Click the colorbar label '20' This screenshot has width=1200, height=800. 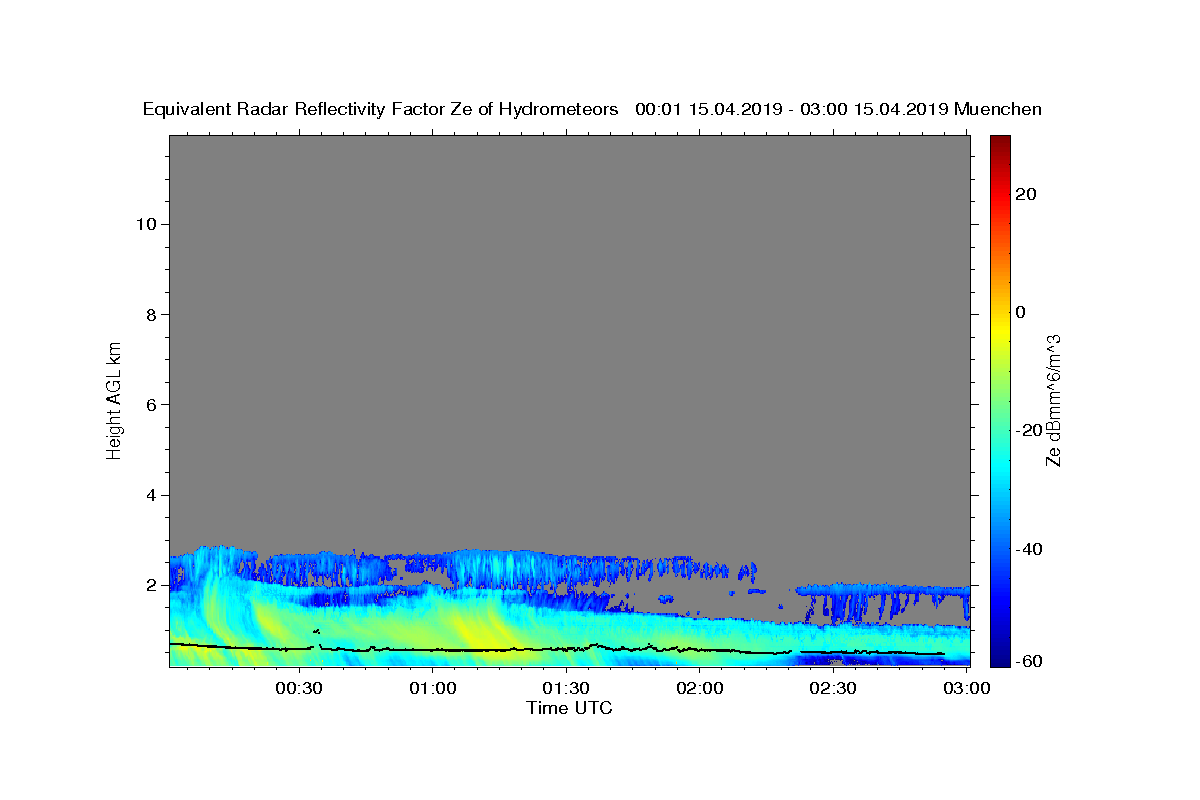[x=1026, y=194]
